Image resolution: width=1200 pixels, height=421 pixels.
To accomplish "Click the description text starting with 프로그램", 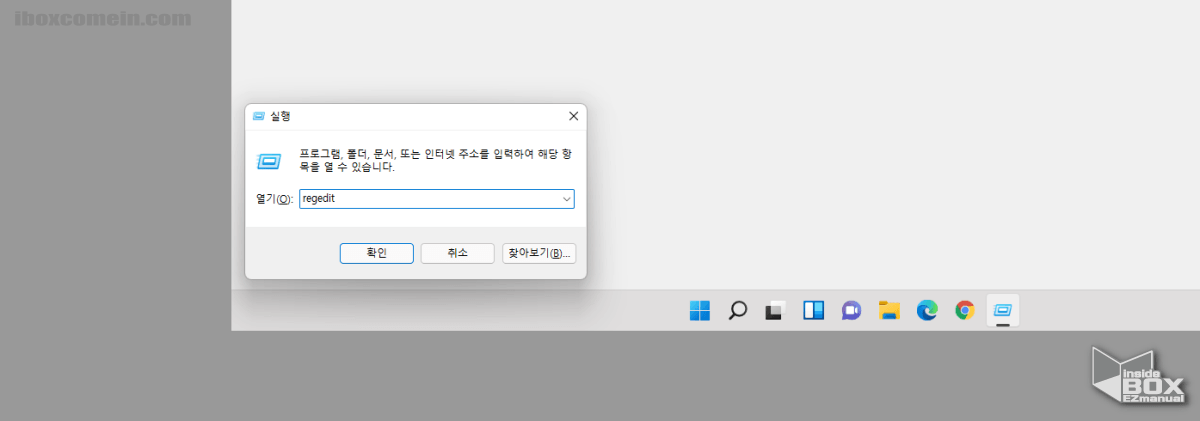I will [436, 160].
